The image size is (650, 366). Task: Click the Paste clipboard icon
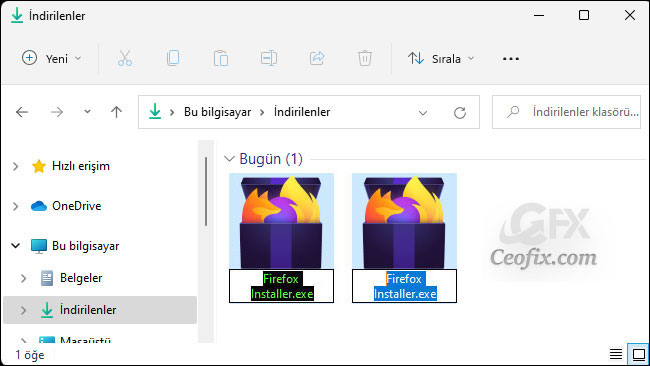(x=221, y=58)
